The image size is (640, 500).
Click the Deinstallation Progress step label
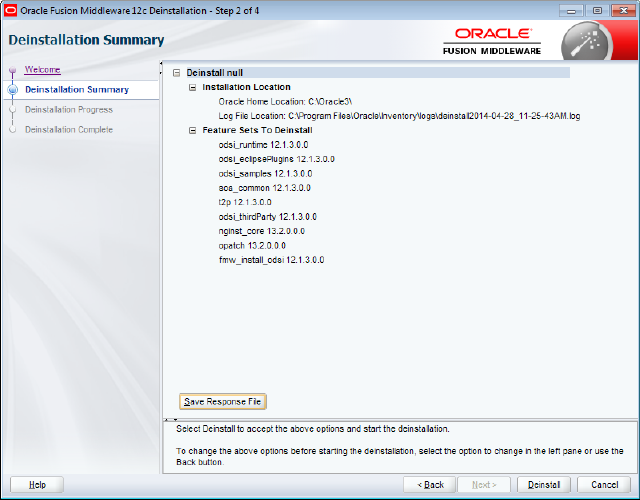click(x=69, y=110)
